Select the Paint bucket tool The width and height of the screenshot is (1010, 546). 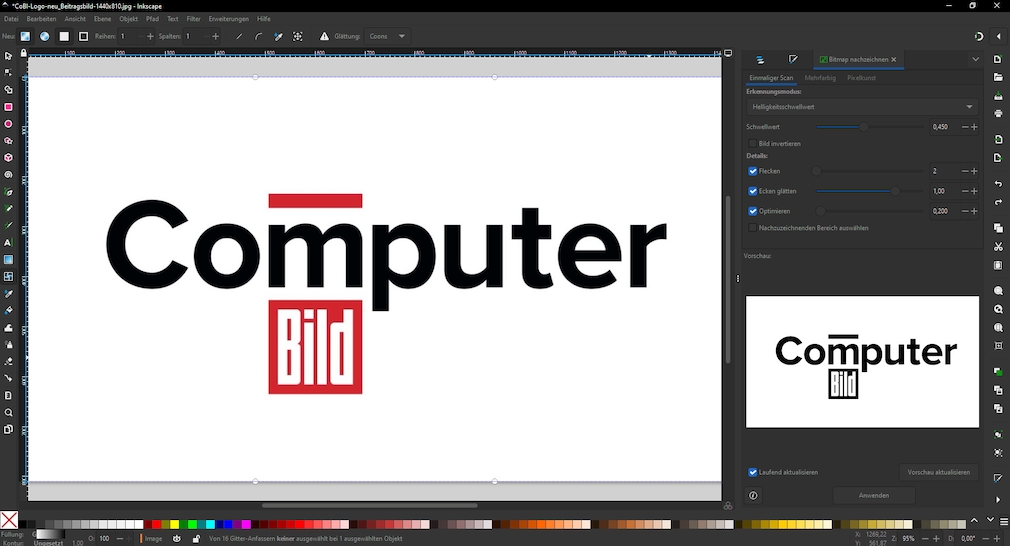coord(8,310)
